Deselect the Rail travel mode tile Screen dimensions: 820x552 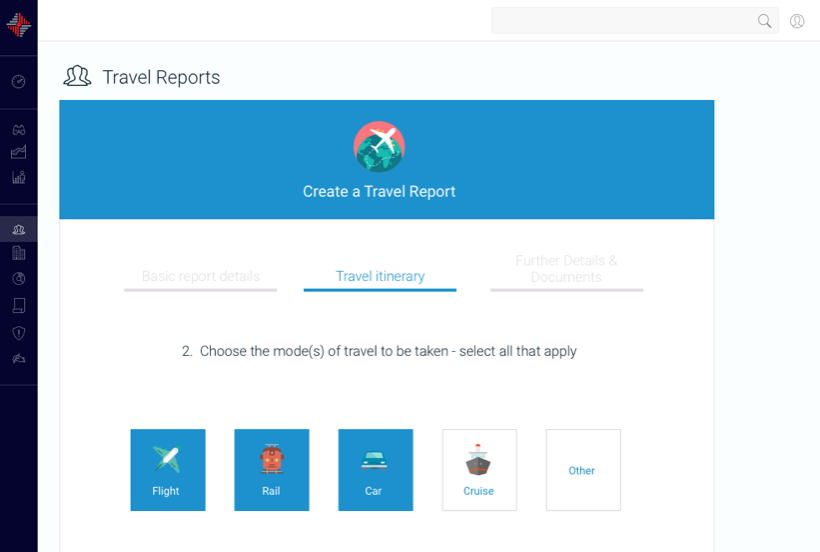(x=271, y=470)
